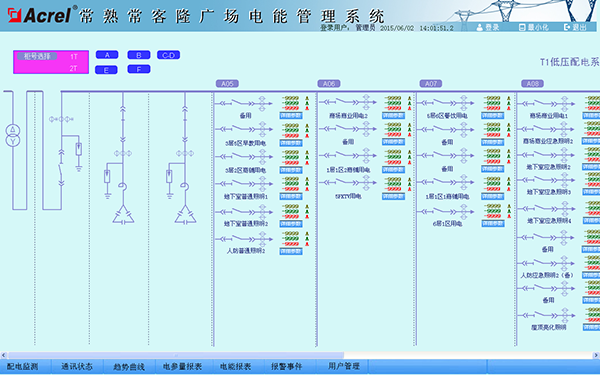
Task: Click the second capacitor bank triangle symbol
Action: [x=186, y=214]
